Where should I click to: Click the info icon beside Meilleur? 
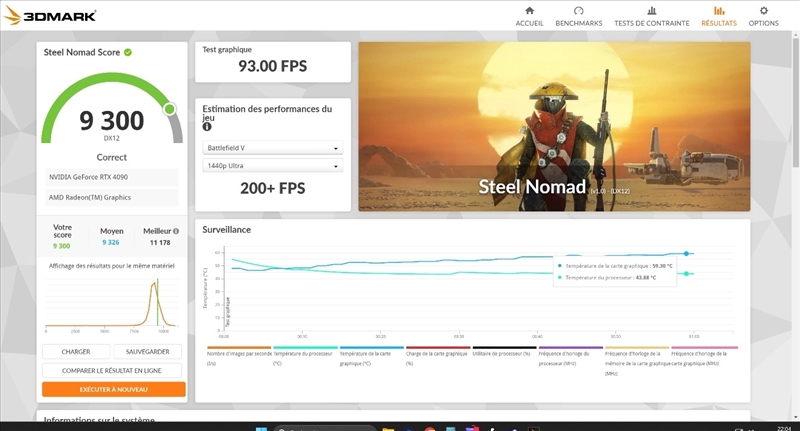coord(176,231)
